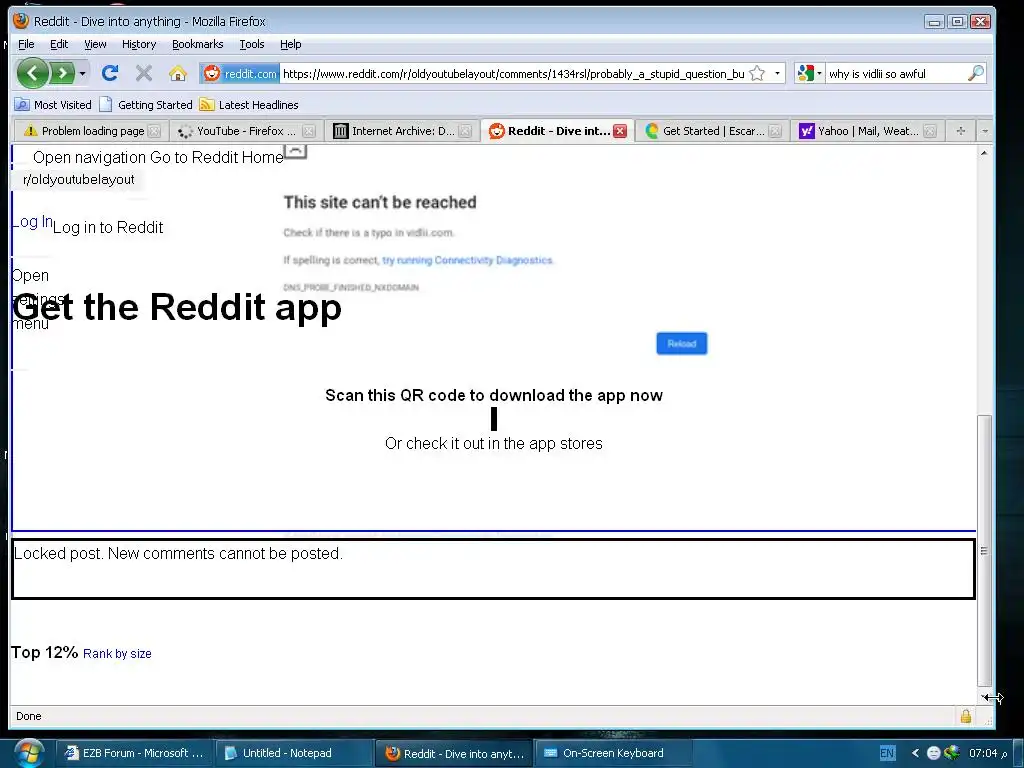
Task: Close the Yahoo tab
Action: click(931, 131)
